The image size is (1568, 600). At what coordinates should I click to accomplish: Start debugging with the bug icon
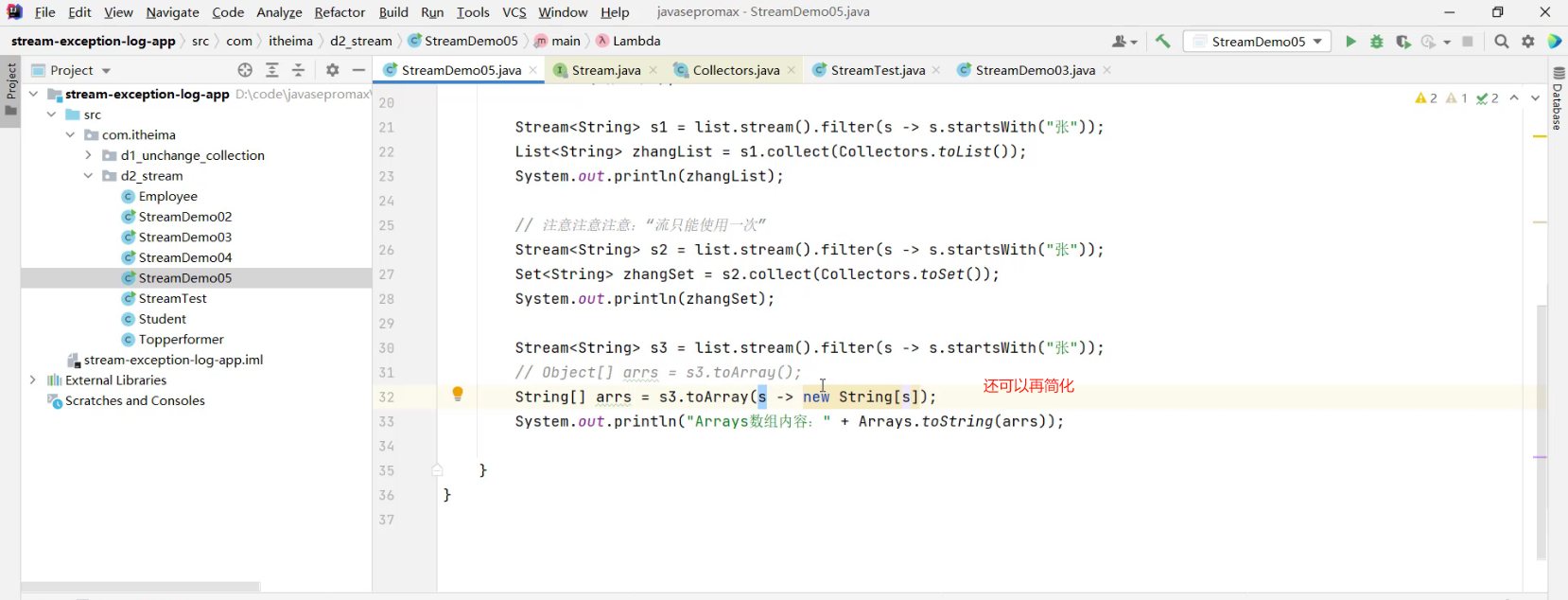(x=1377, y=42)
